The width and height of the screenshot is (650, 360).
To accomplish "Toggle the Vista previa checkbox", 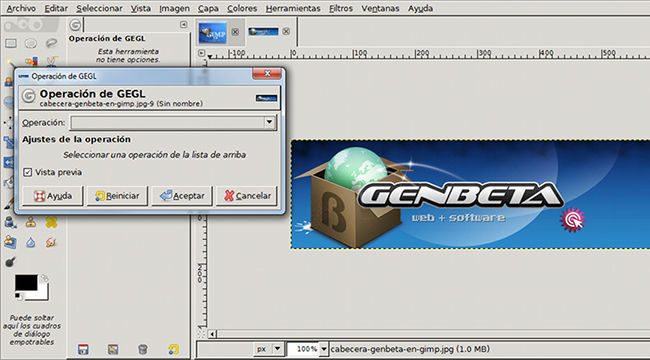I will pyautogui.click(x=28, y=172).
